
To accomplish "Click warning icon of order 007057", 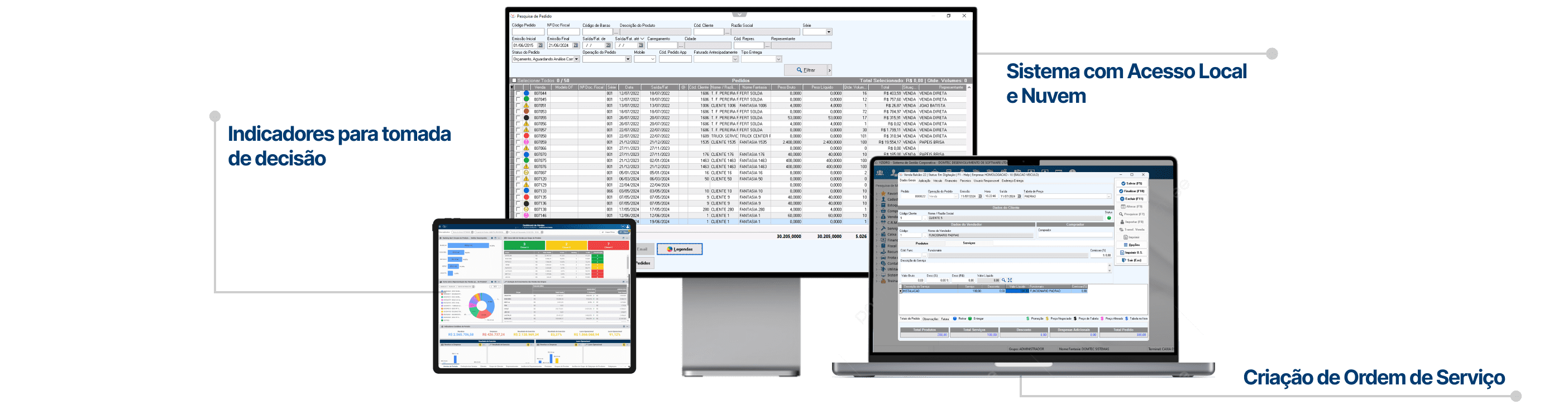I will pos(527,130).
